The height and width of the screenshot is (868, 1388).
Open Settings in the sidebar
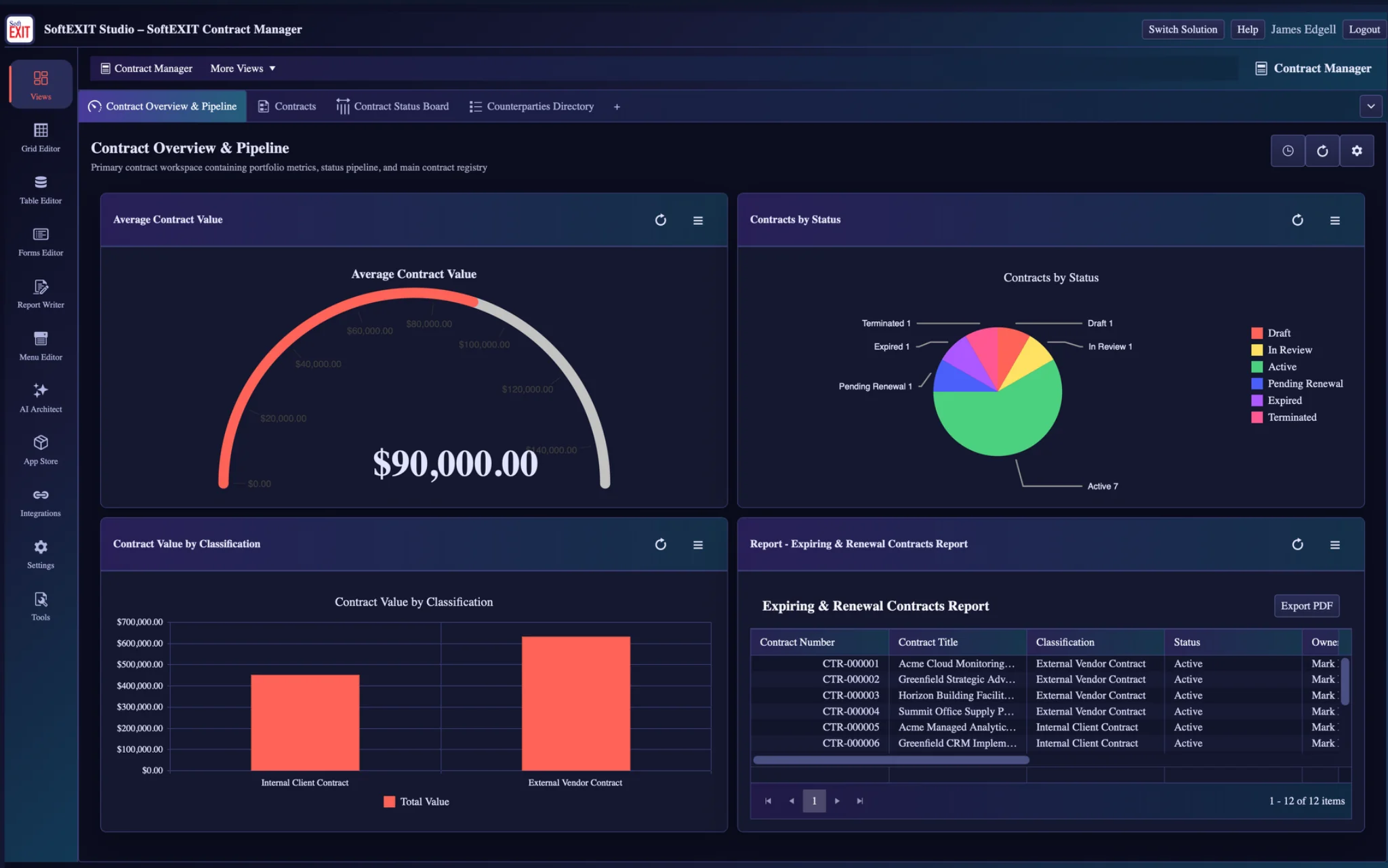click(x=41, y=555)
